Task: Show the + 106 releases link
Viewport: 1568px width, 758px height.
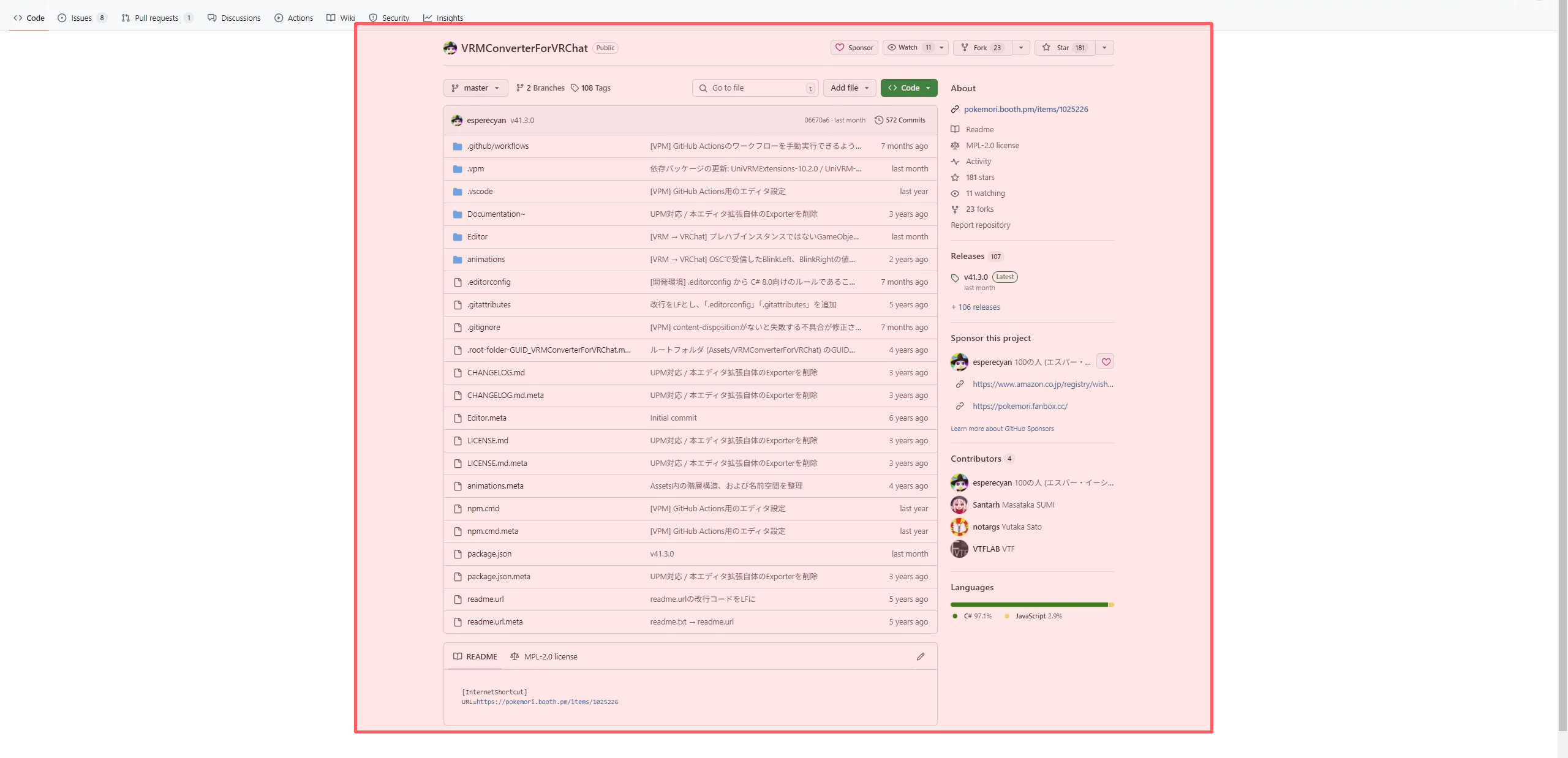Action: point(975,307)
